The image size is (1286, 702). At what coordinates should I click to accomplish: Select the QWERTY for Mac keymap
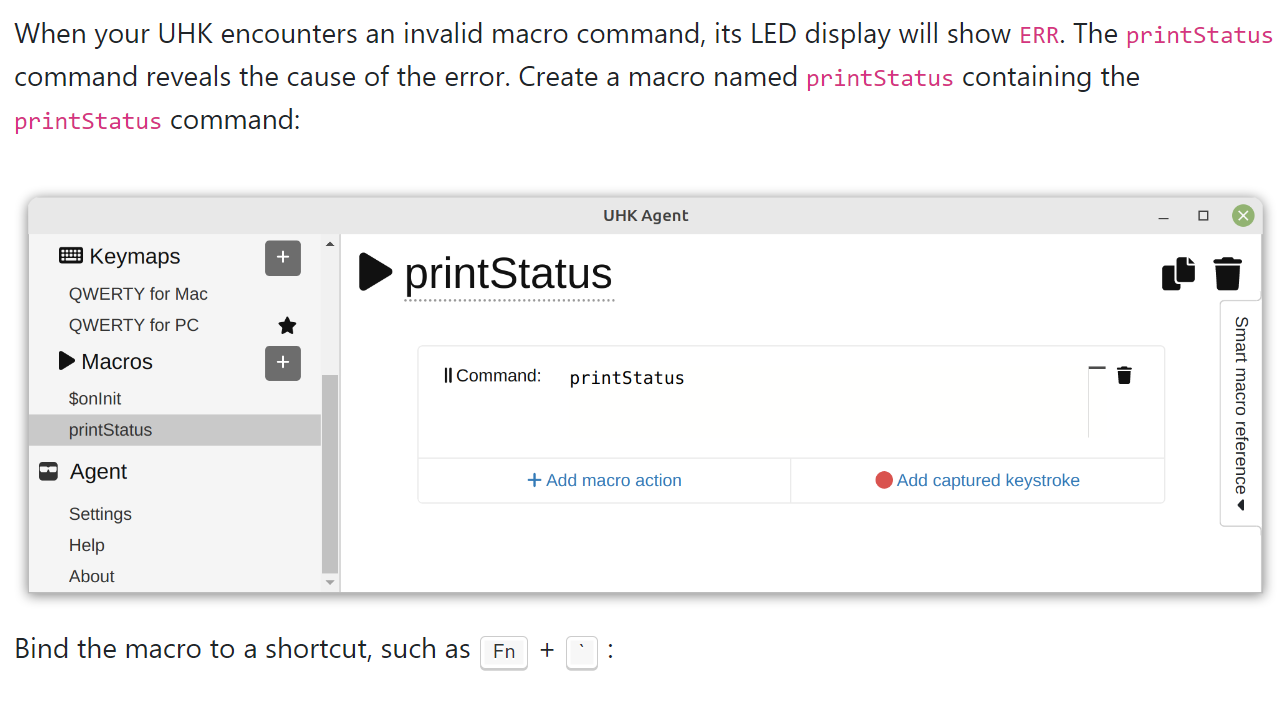point(138,294)
